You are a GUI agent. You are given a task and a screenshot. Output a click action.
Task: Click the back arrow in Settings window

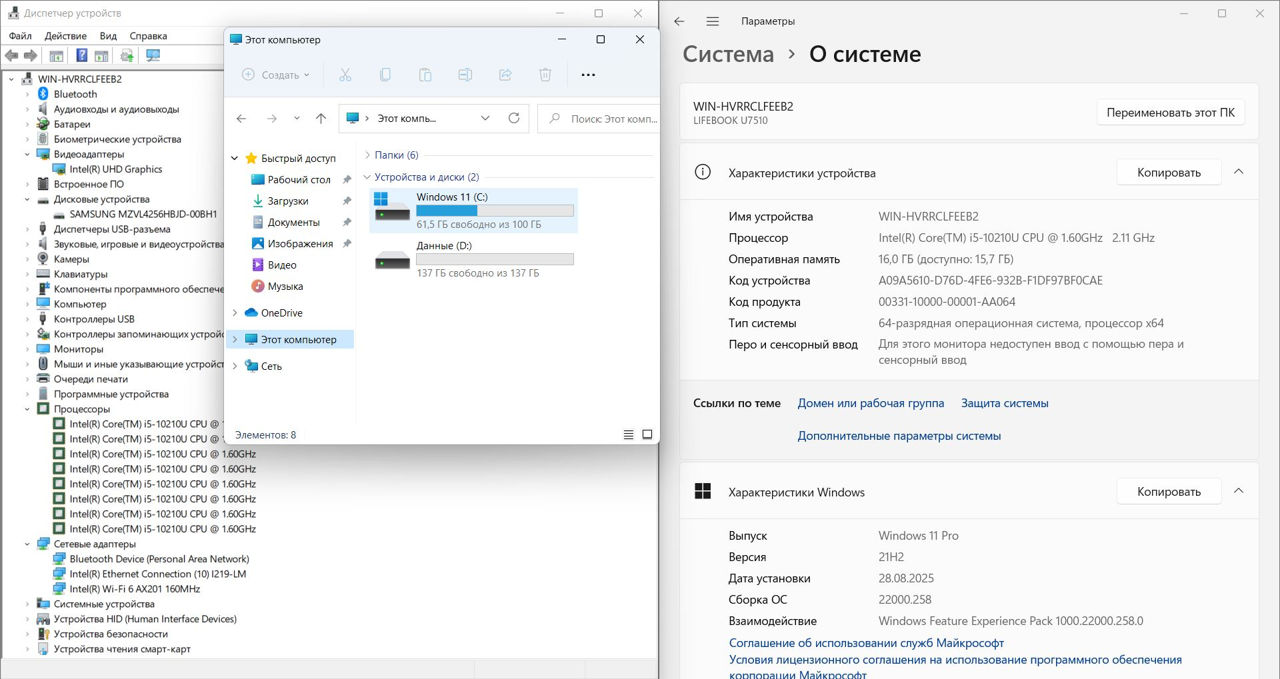(679, 21)
